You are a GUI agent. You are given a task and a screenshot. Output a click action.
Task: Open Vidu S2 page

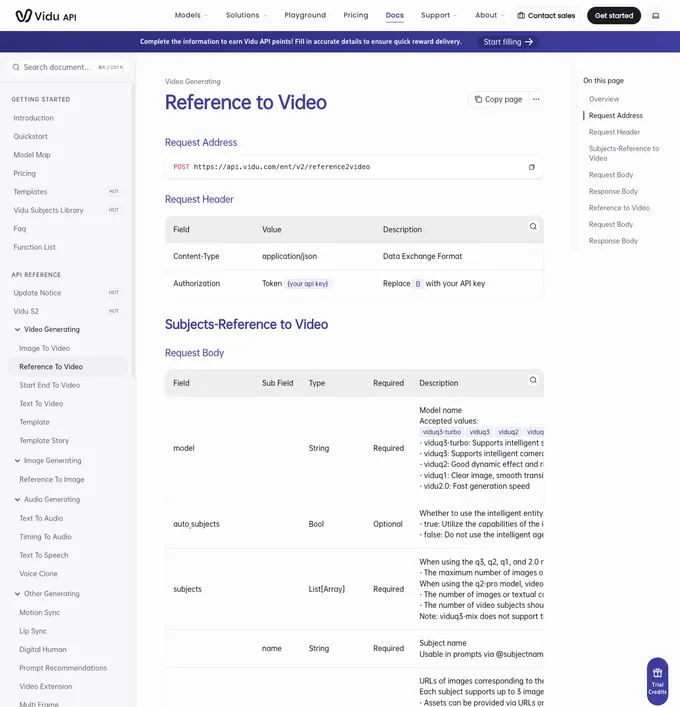[26, 312]
